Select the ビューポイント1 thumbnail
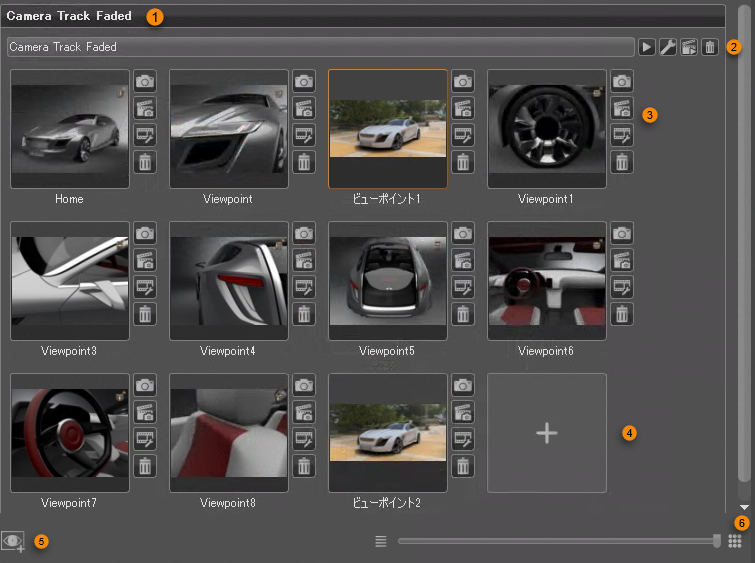Image resolution: width=755 pixels, height=563 pixels. pyautogui.click(x=388, y=129)
